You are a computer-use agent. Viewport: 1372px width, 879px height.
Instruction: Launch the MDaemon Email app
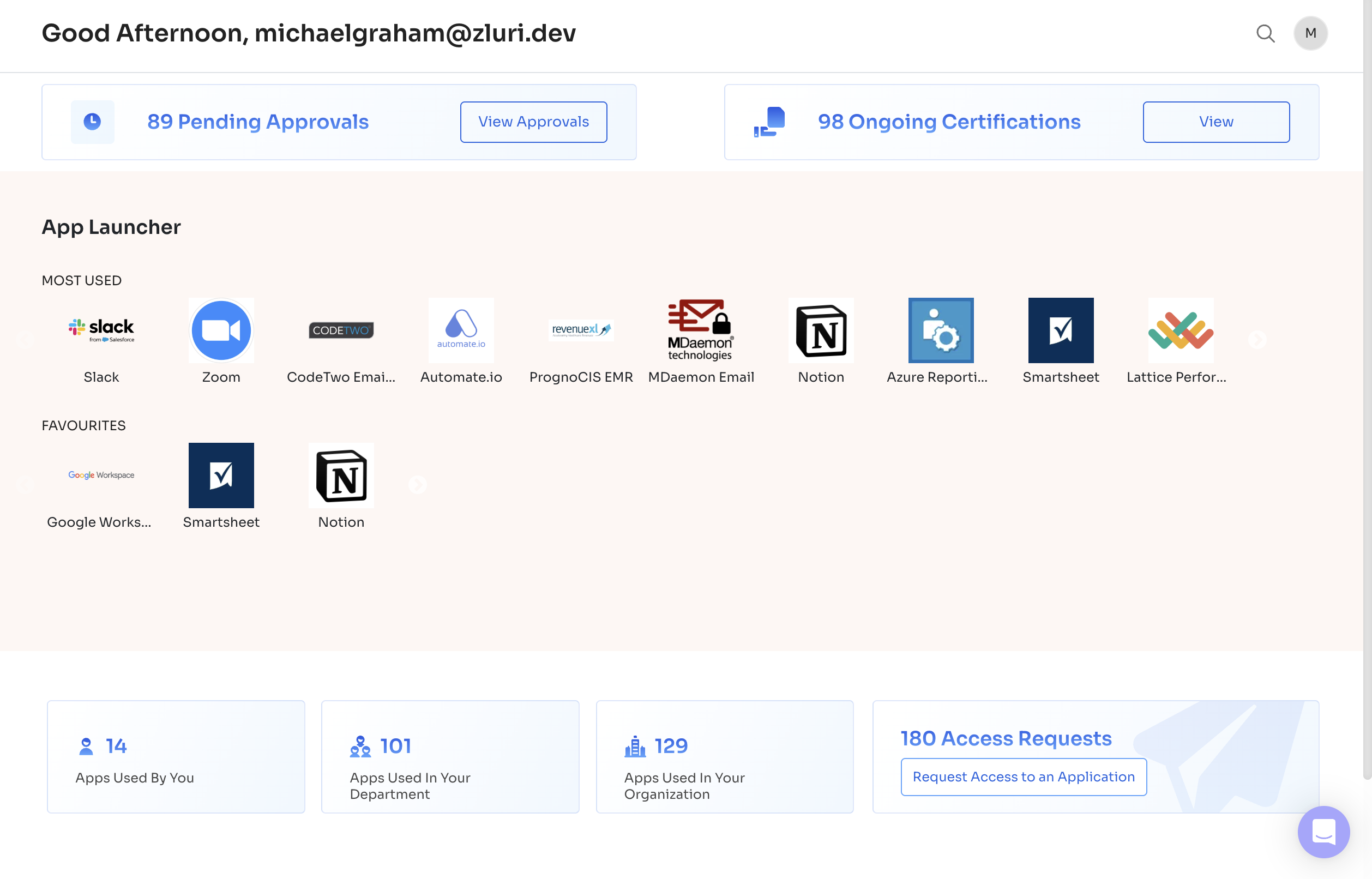(x=701, y=330)
